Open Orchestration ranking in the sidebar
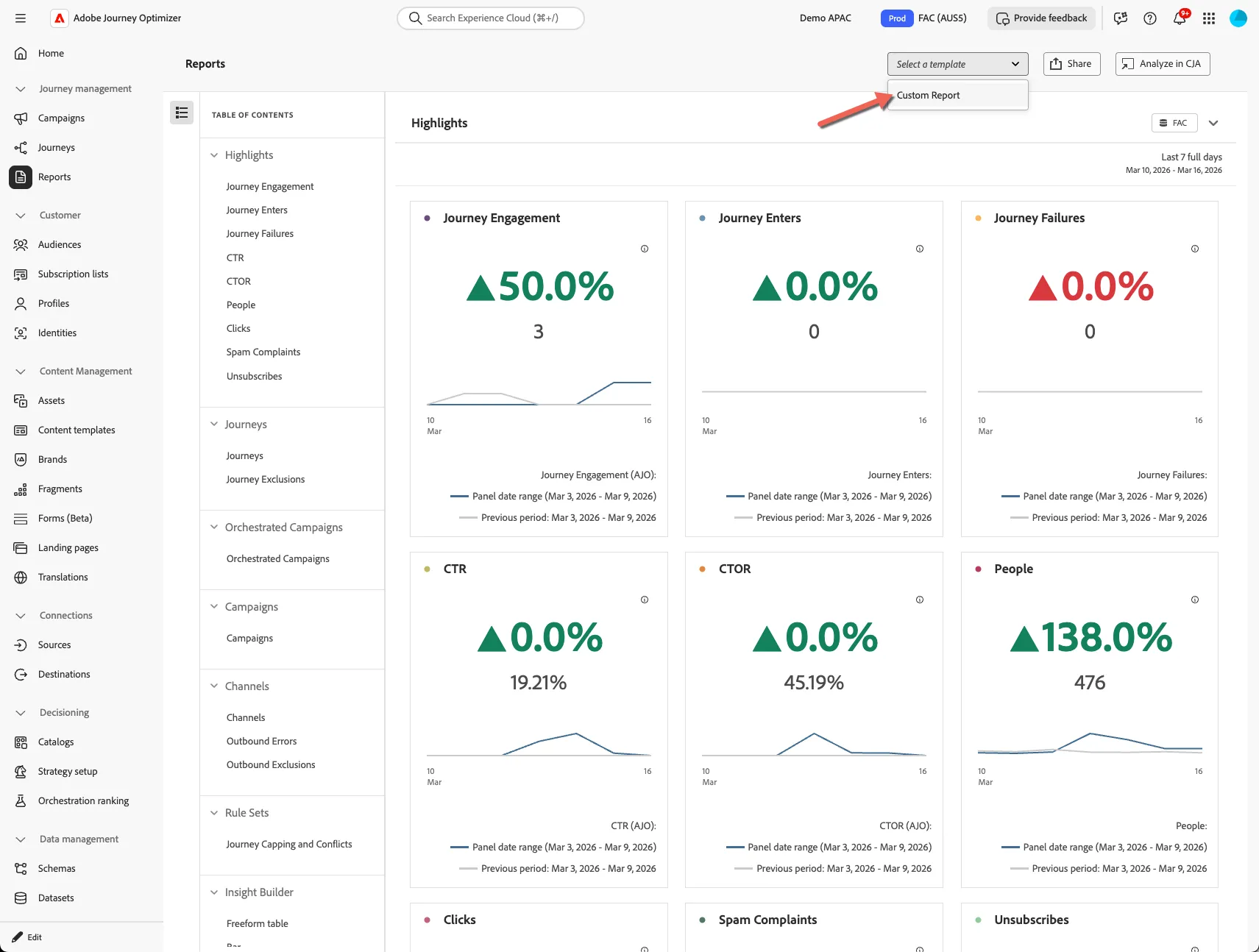Viewport: 1259px width, 952px height. pyautogui.click(x=83, y=800)
